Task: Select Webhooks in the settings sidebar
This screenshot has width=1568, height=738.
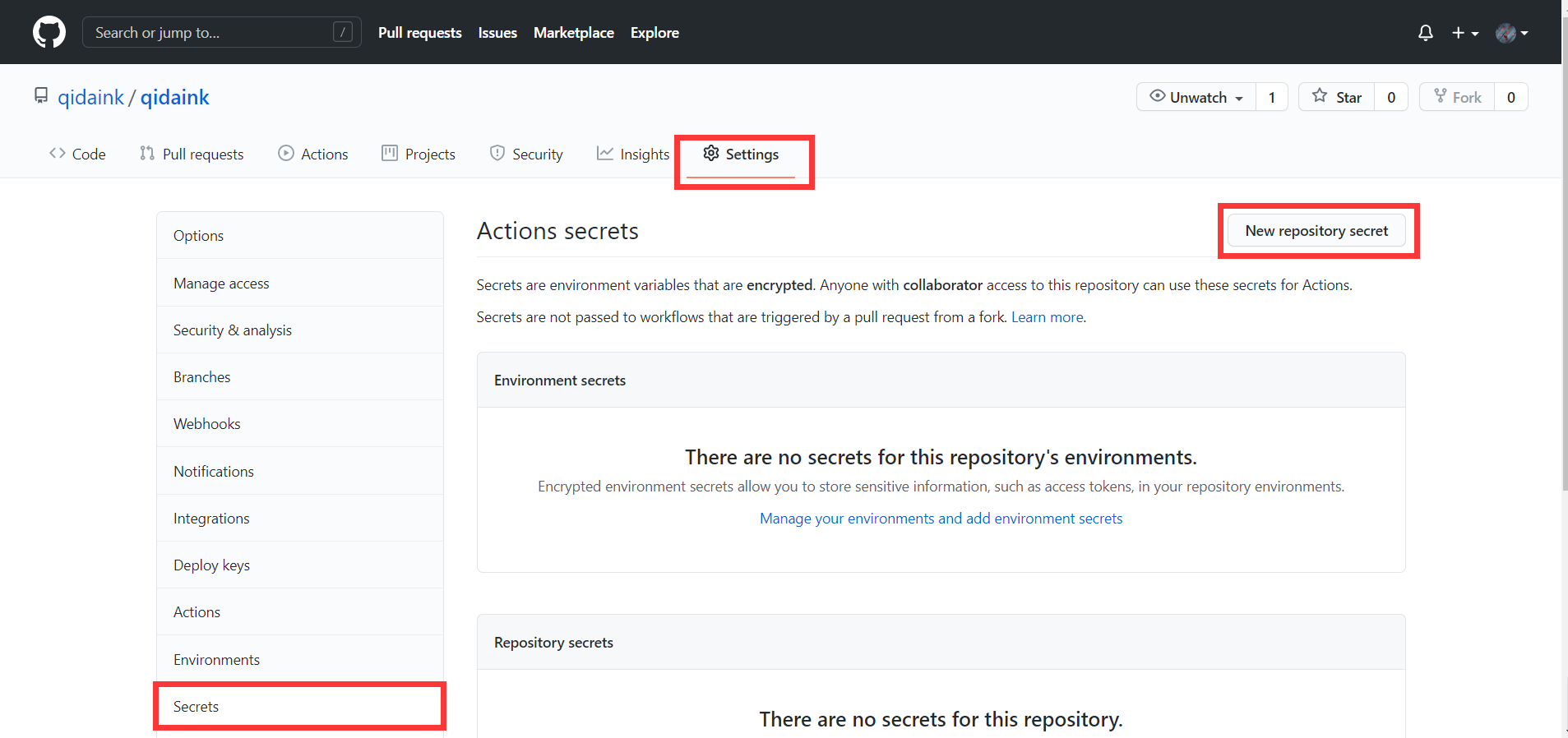Action: tap(207, 424)
